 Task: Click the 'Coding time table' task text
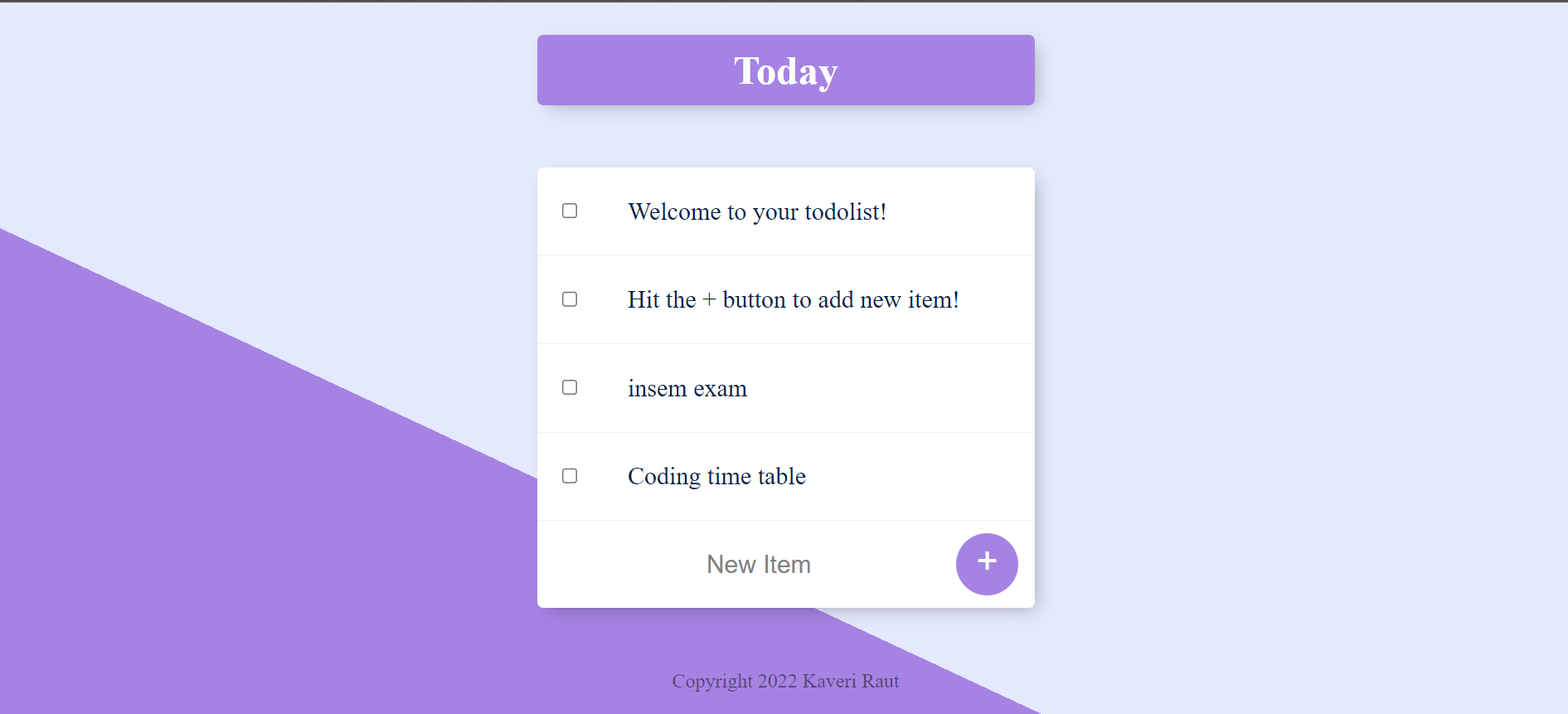click(716, 476)
